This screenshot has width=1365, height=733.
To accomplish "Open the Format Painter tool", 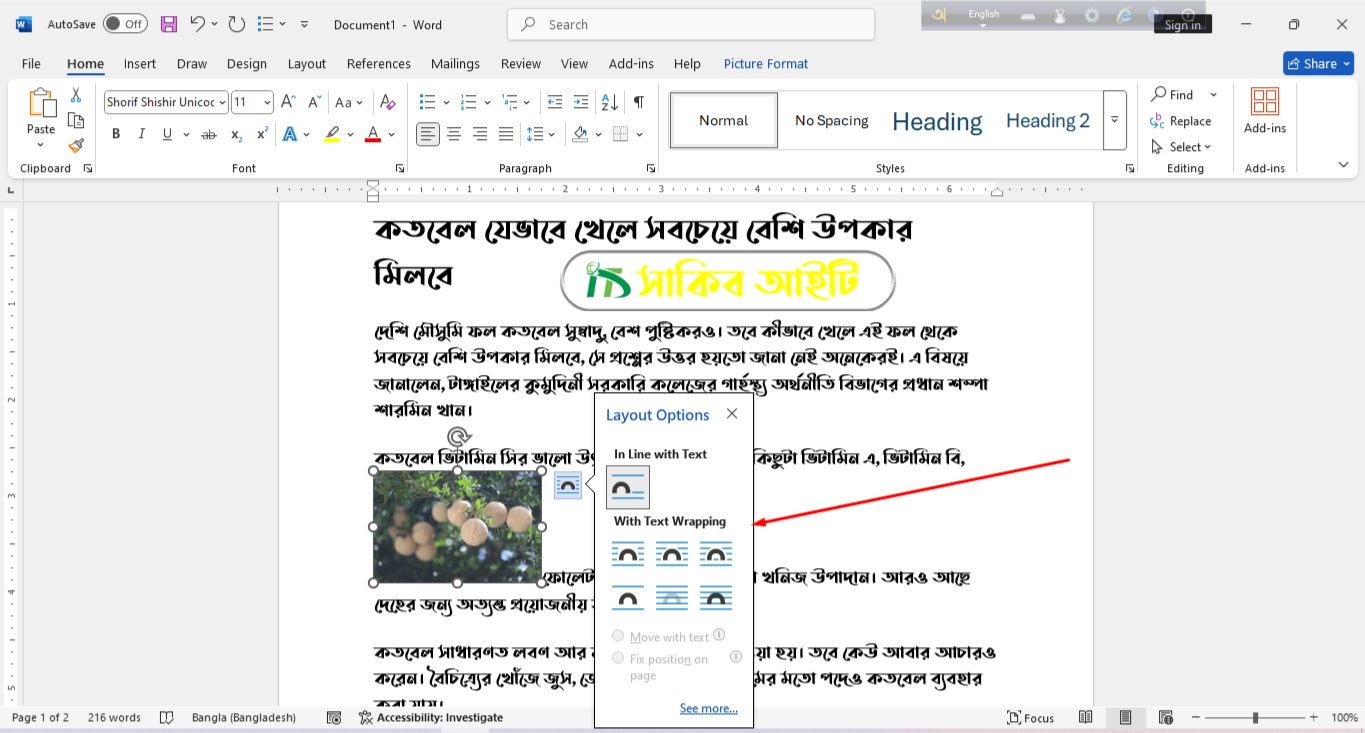I will pos(76,146).
